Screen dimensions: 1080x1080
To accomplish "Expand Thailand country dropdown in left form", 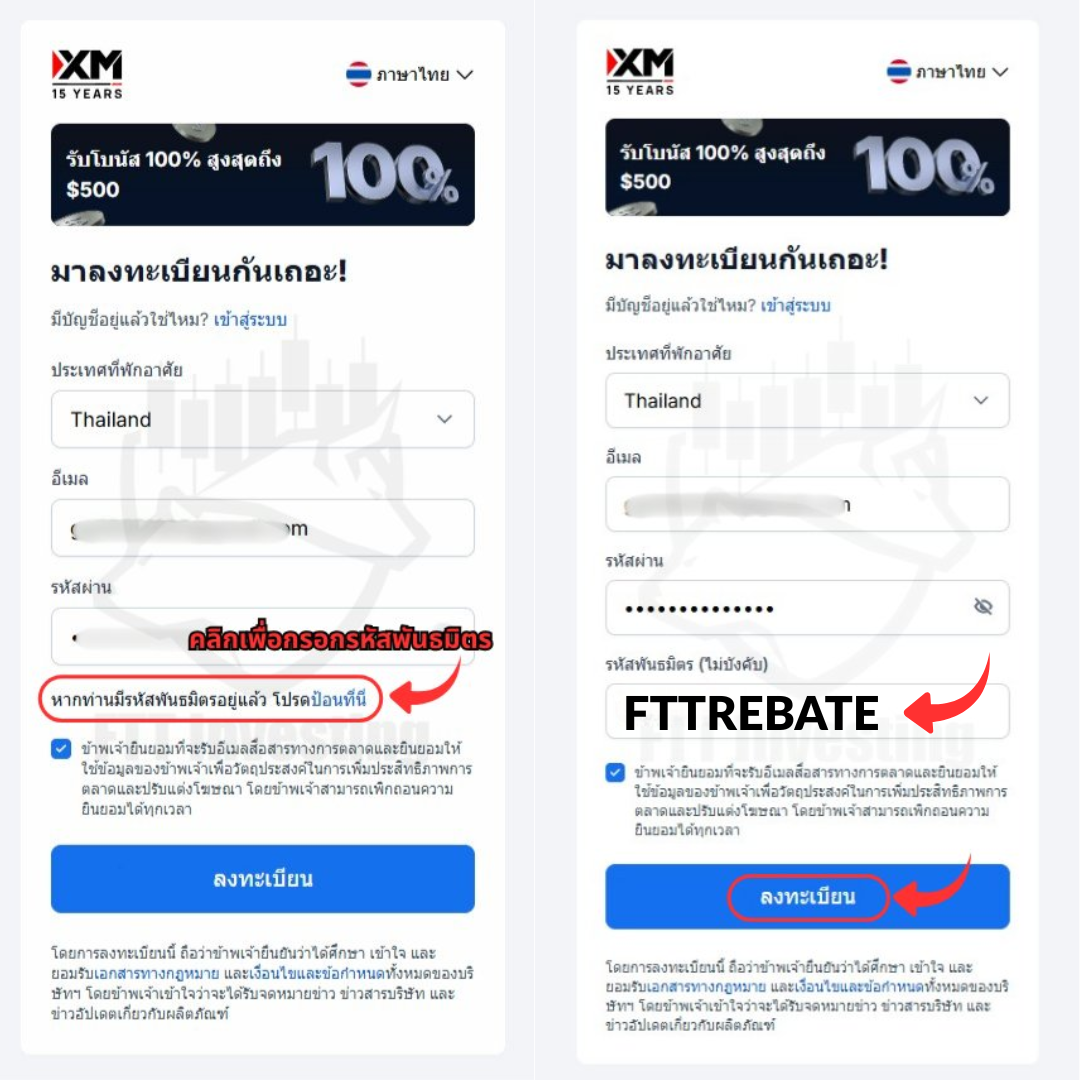I will click(x=262, y=419).
